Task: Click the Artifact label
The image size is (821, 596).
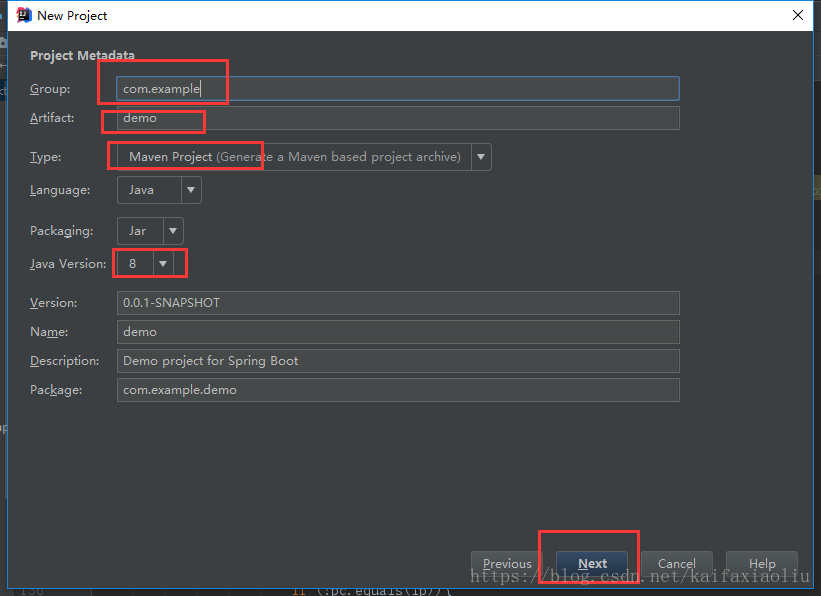Action: coord(52,118)
